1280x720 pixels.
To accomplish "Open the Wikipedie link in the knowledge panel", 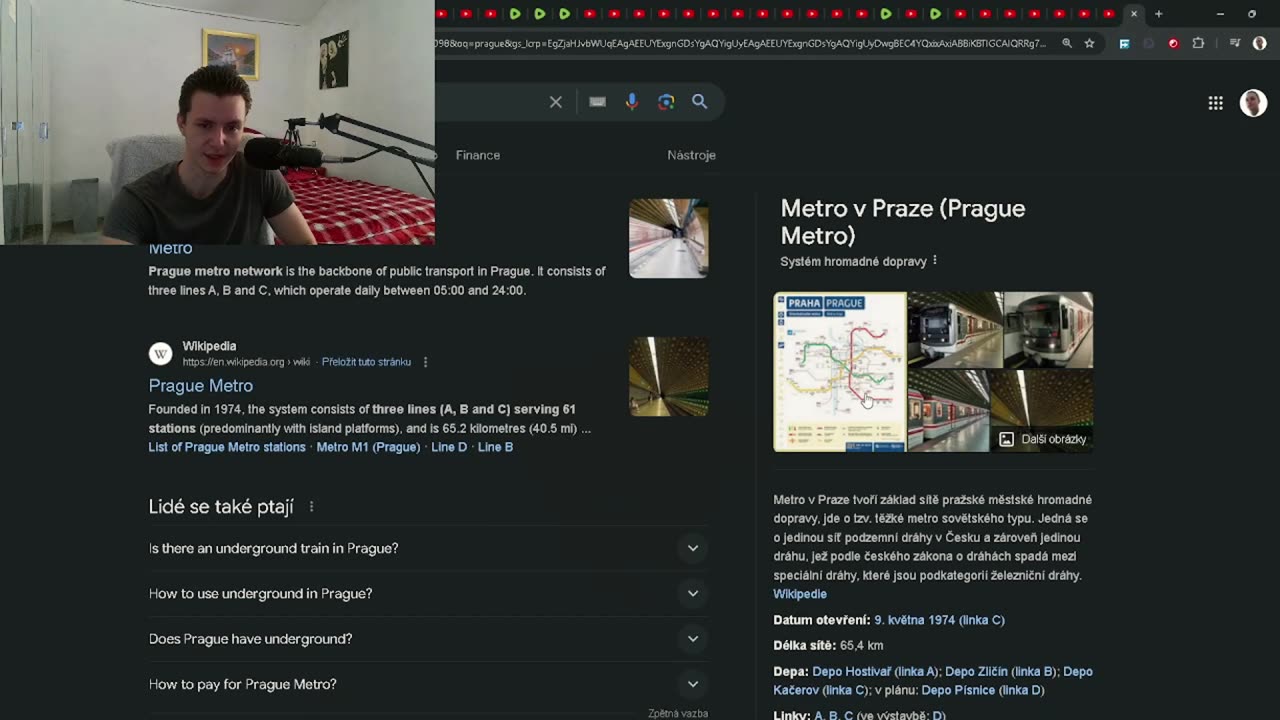I will point(800,594).
